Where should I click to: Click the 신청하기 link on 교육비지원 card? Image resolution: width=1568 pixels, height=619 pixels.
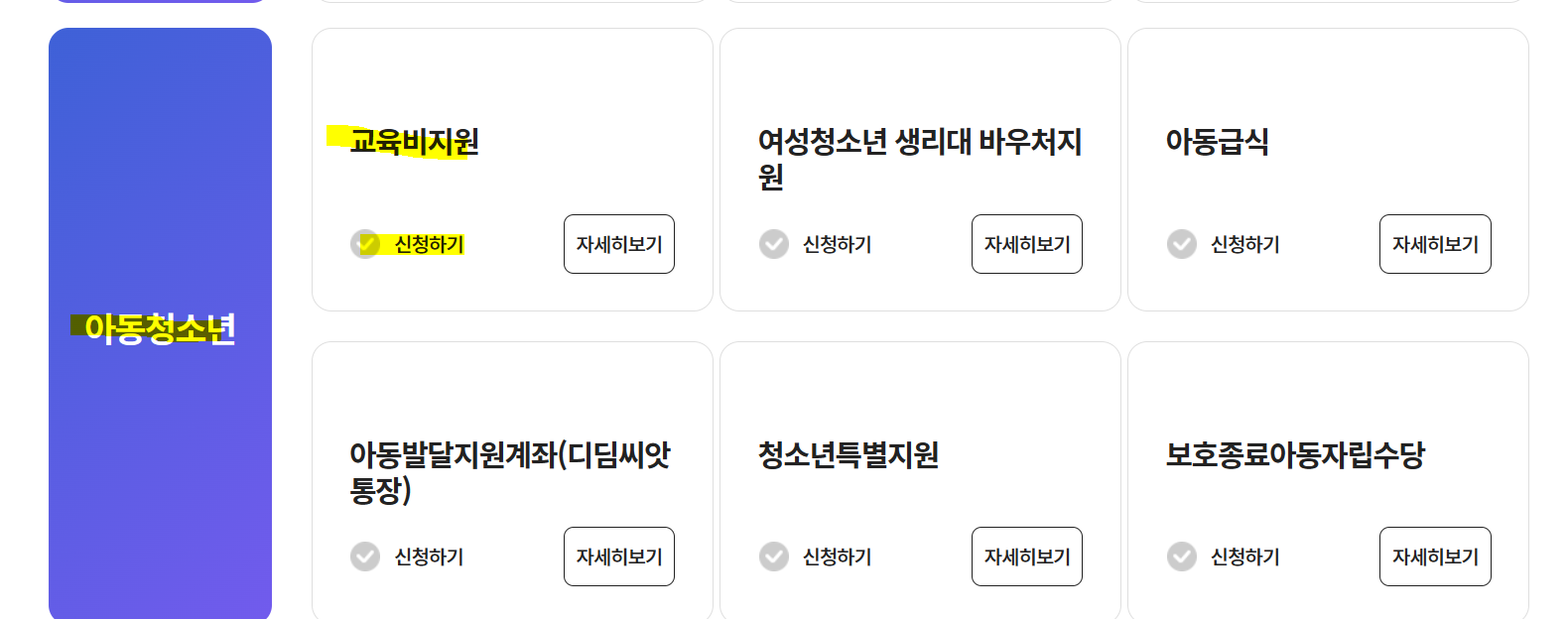(x=429, y=243)
